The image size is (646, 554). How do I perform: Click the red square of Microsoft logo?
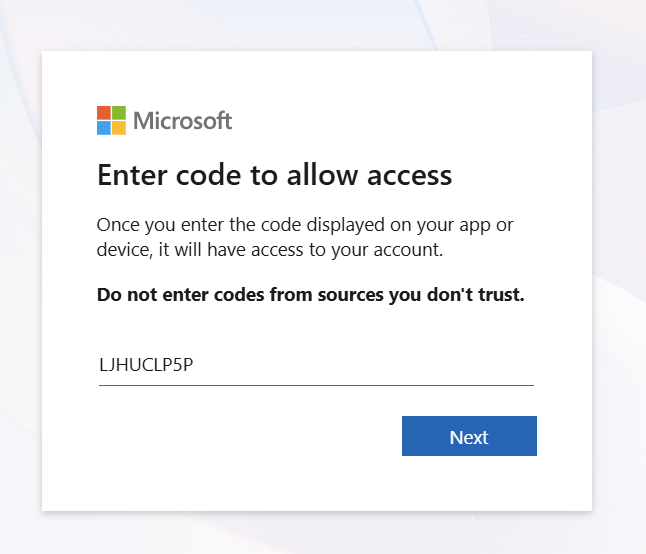pyautogui.click(x=104, y=112)
